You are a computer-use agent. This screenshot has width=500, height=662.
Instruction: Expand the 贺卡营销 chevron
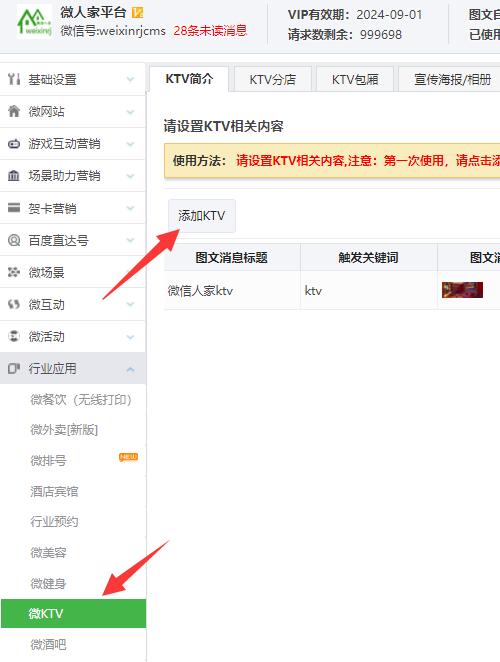(130, 208)
